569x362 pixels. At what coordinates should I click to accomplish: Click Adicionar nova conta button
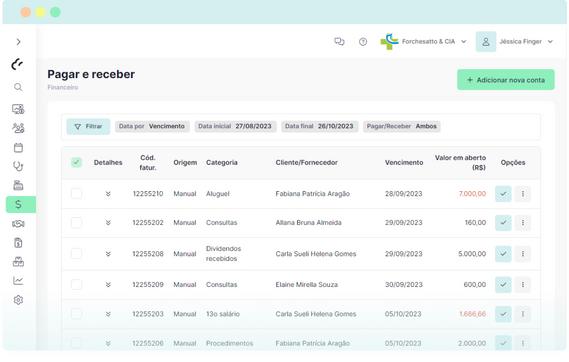coord(505,80)
